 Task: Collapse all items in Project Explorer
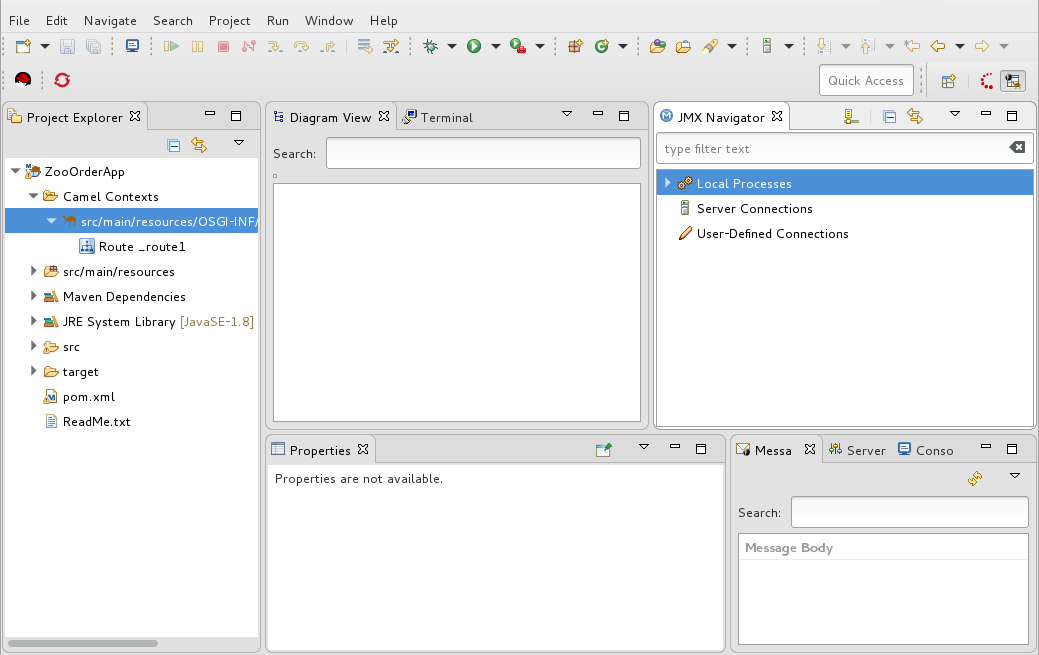tap(173, 145)
